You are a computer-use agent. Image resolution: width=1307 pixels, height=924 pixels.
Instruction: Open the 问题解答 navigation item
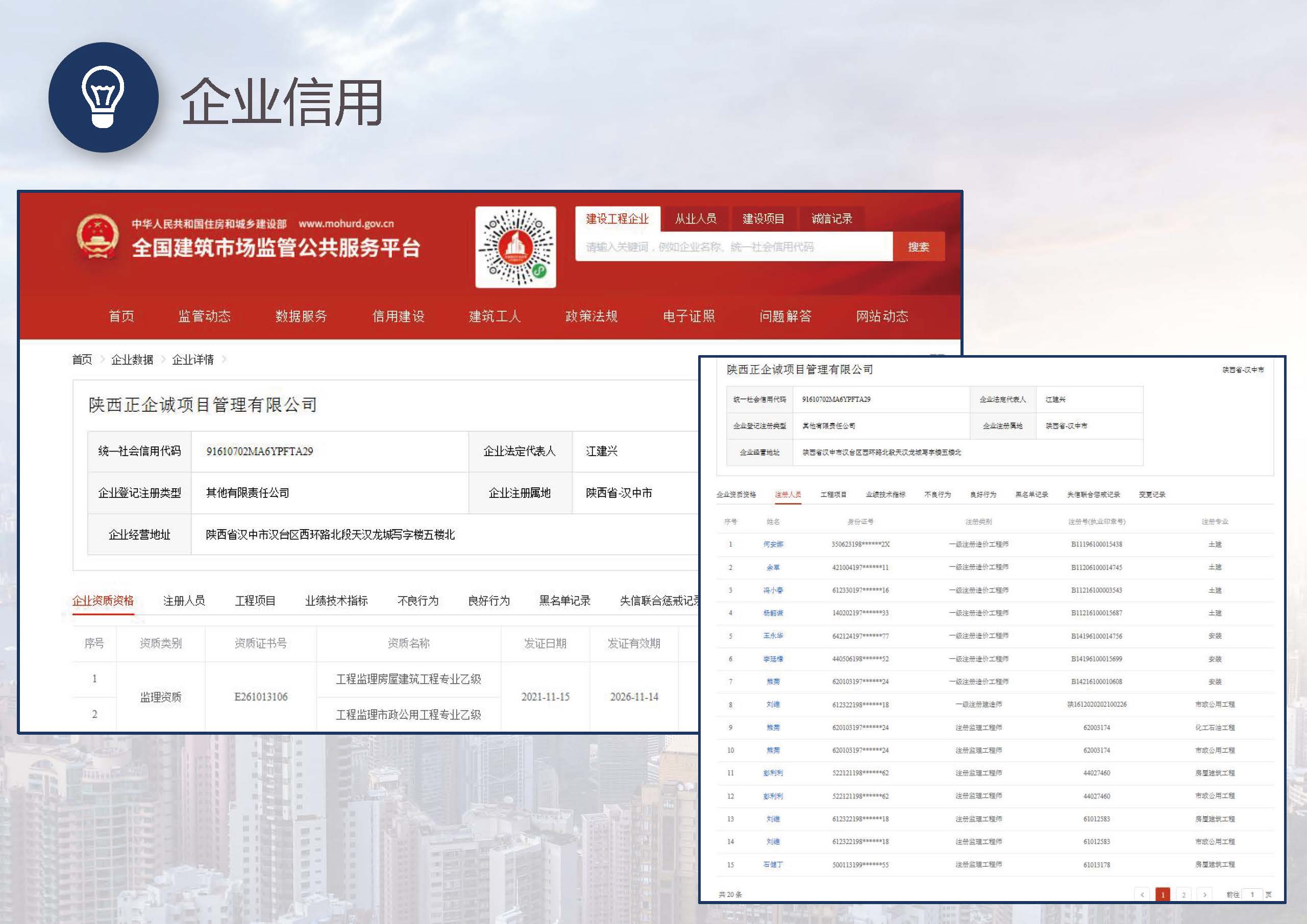(785, 316)
